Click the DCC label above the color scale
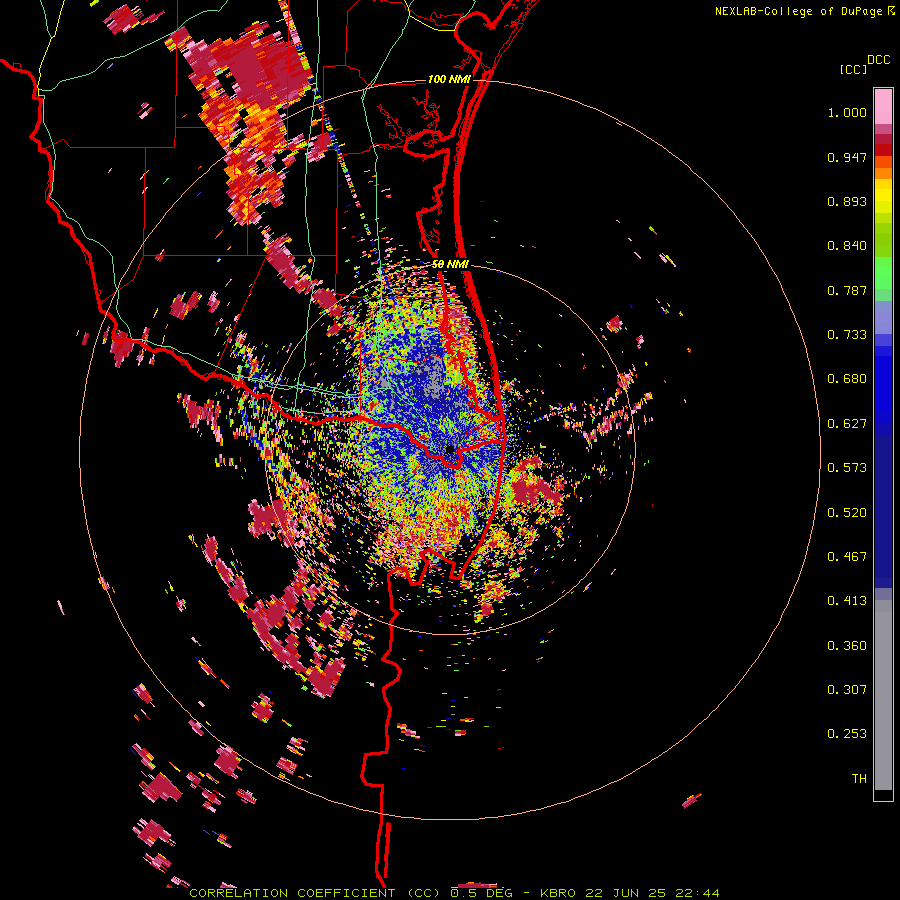This screenshot has height=900, width=900. (878, 60)
